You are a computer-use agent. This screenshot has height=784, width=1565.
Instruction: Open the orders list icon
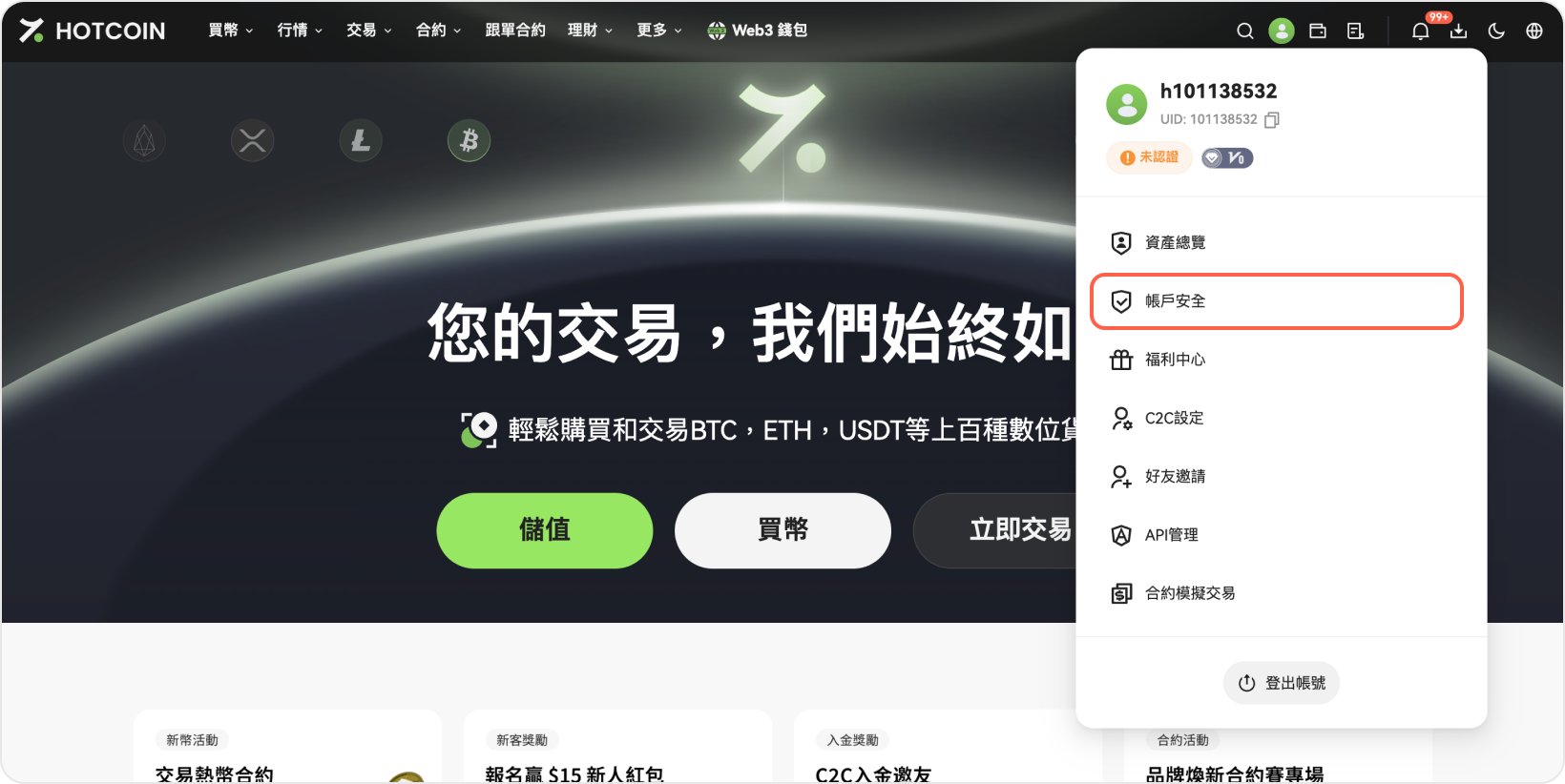[x=1355, y=31]
